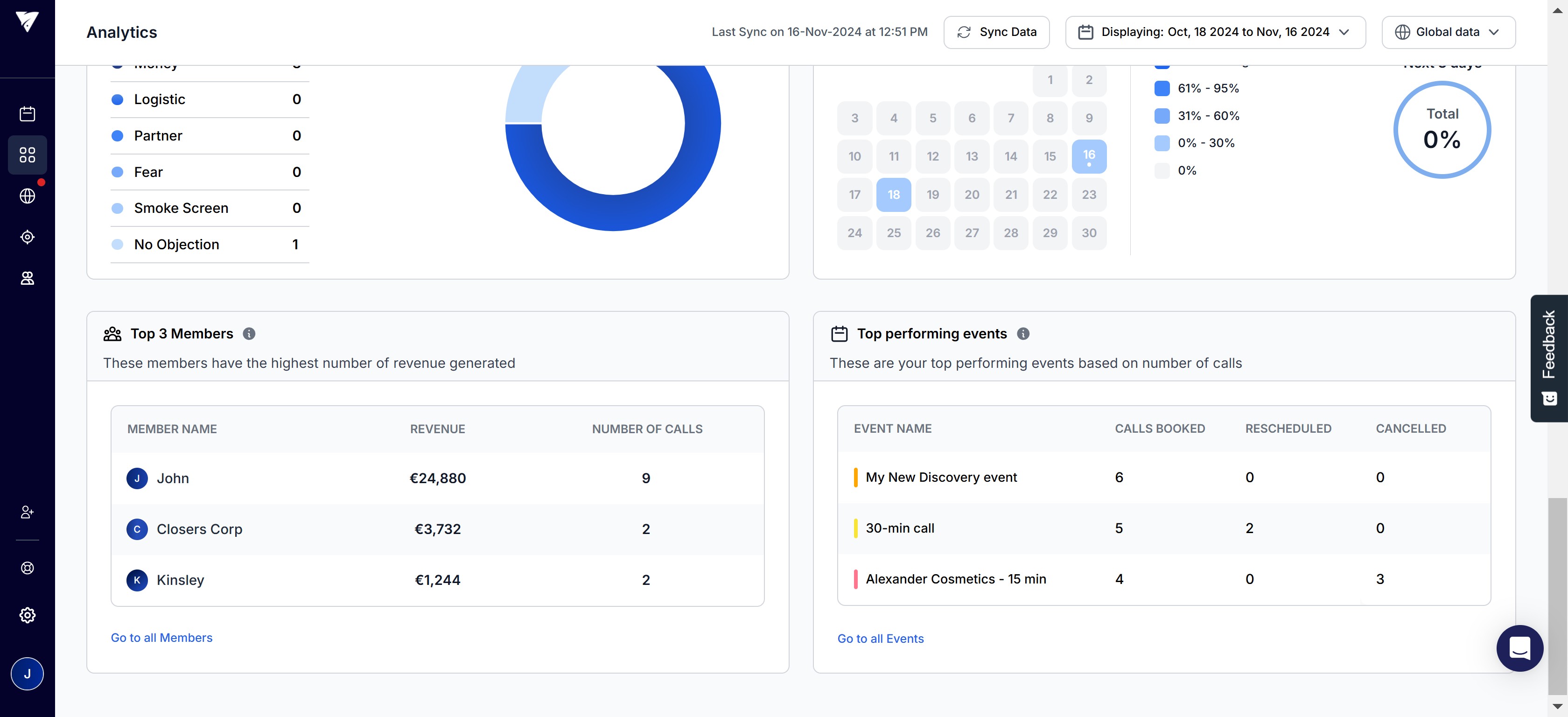Open the calendar icon in sidebar
Screen dimensions: 1568x717
point(27,114)
